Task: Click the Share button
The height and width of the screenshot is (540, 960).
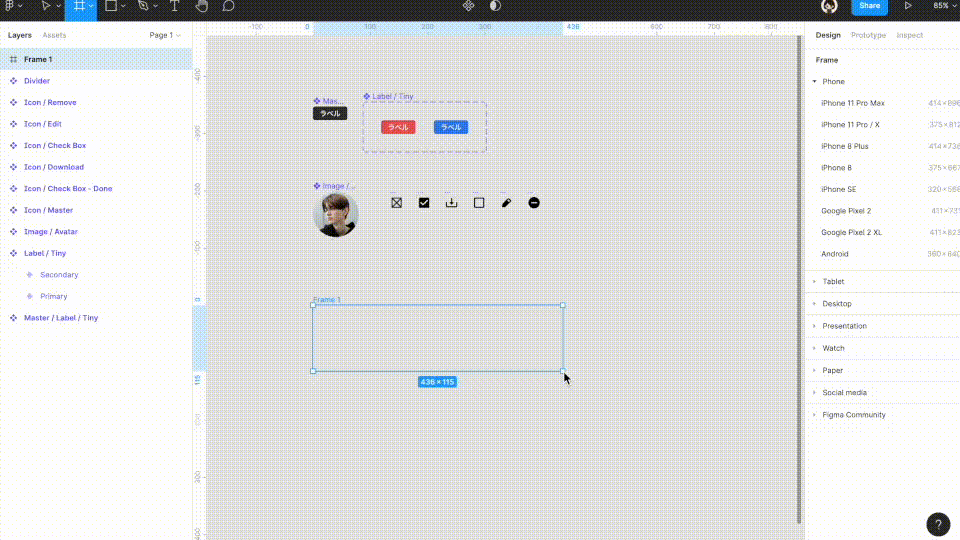Action: pyautogui.click(x=869, y=6)
